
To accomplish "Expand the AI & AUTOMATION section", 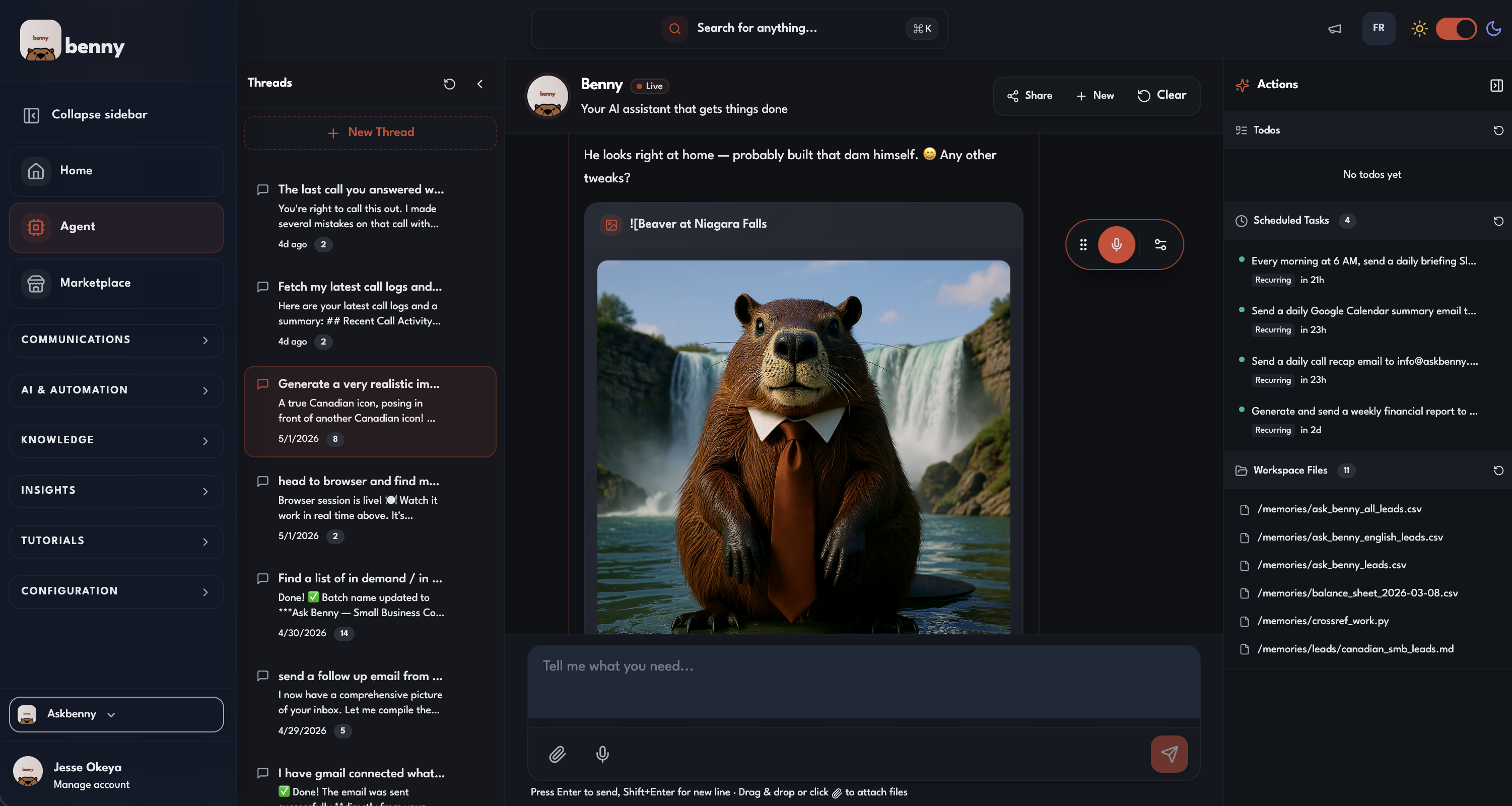I will [116, 390].
